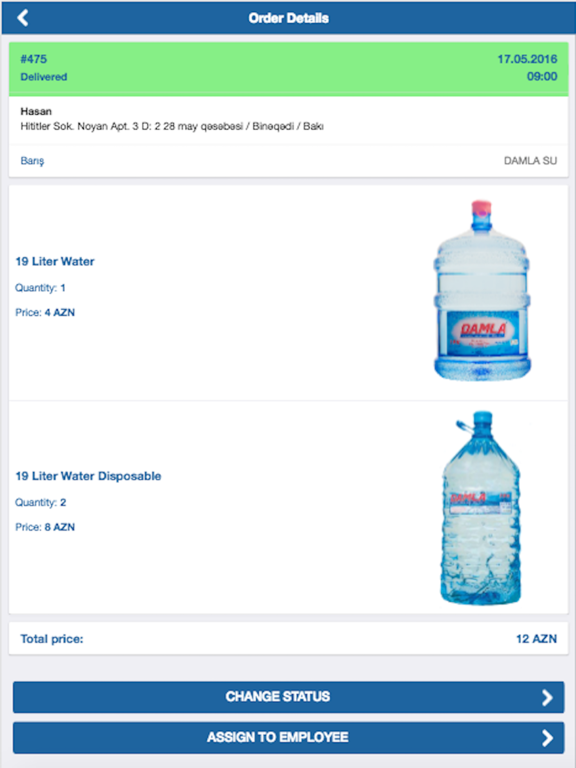Click the Order Details header title
Image resolution: width=576 pixels, height=768 pixels.
pos(288,18)
